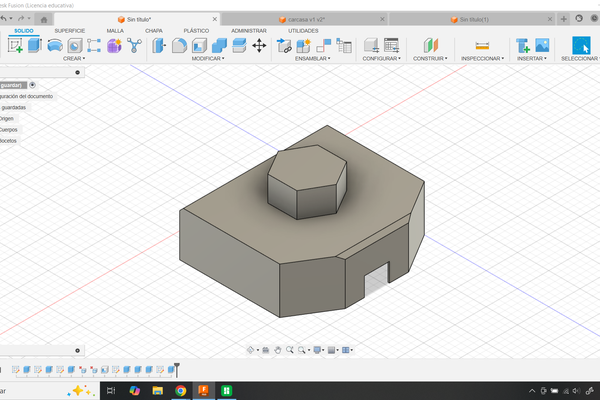Expand the CREAR dropdown menu
The image size is (600, 400).
74,59
